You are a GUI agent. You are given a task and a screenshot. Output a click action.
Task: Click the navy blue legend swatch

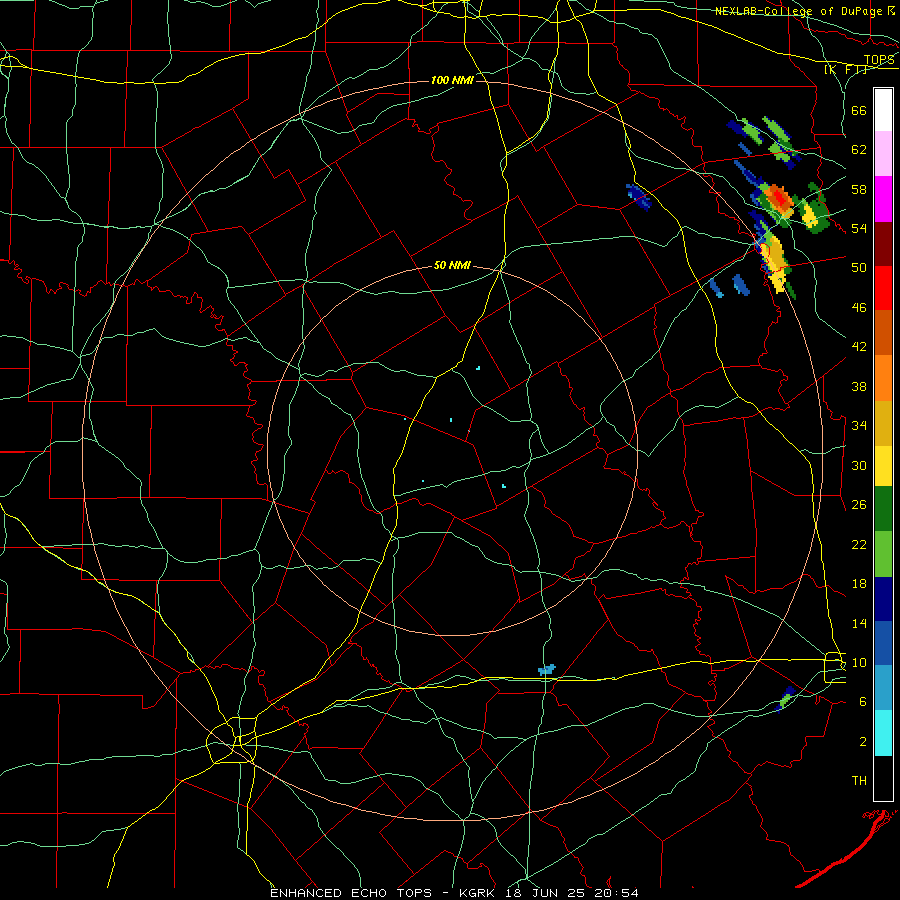pyautogui.click(x=883, y=599)
